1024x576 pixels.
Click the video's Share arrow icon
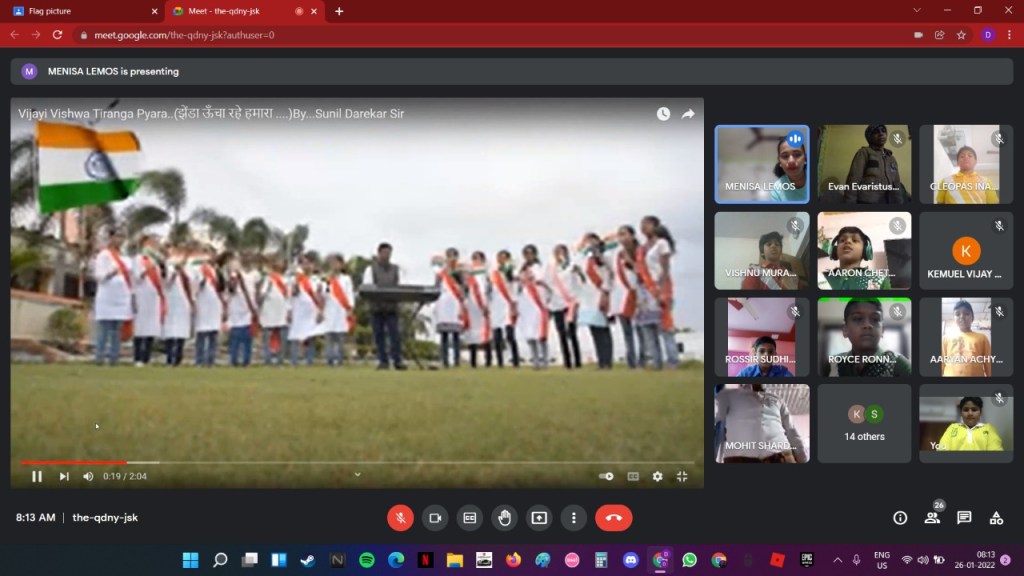(688, 114)
